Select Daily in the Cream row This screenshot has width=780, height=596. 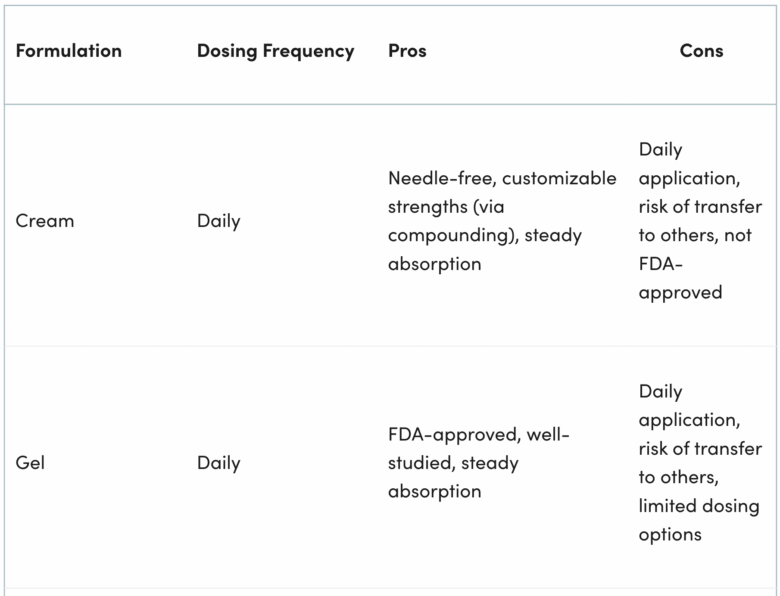[218, 221]
